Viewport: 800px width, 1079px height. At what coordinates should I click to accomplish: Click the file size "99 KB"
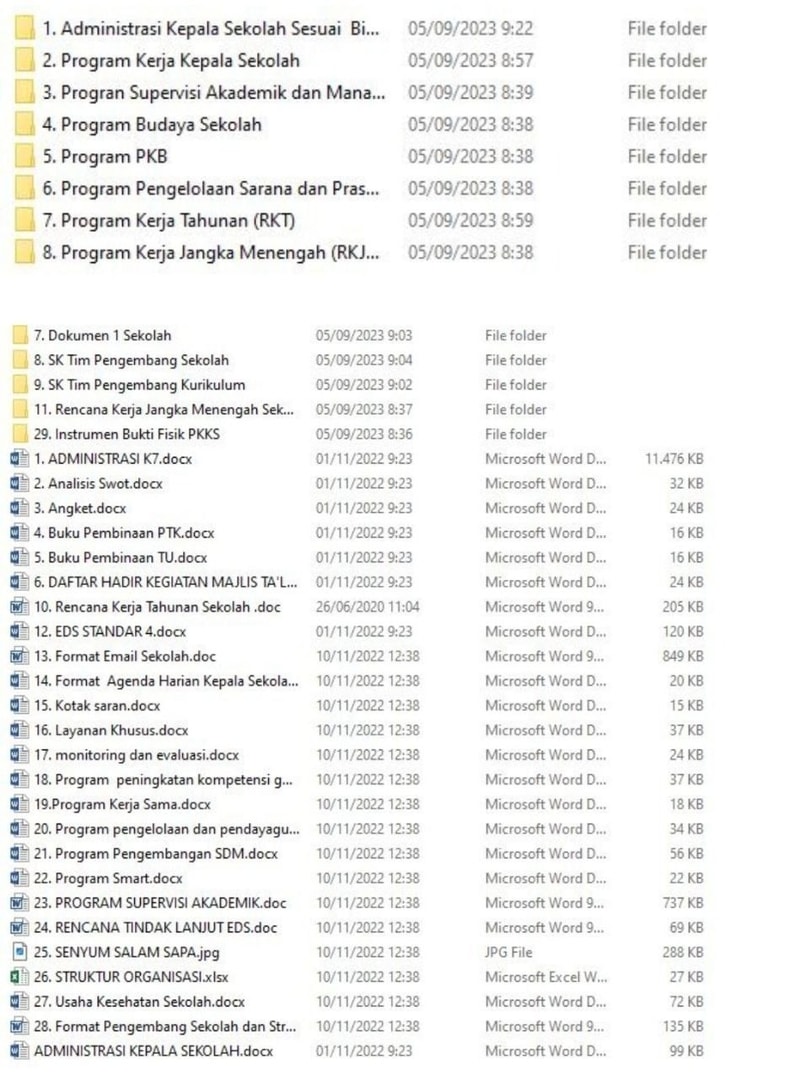[x=687, y=1051]
